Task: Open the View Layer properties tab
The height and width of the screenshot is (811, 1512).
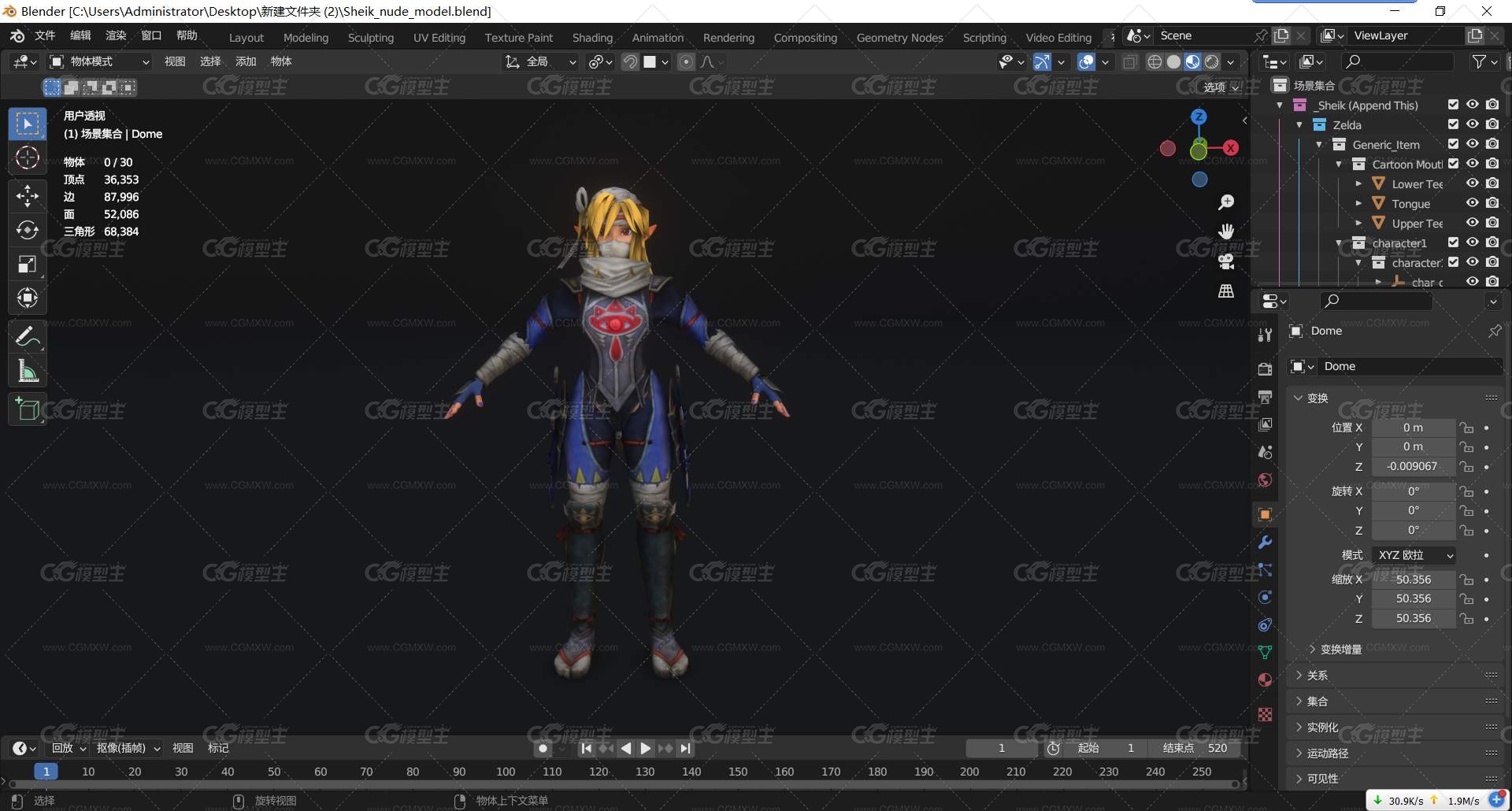Action: pos(1265,424)
